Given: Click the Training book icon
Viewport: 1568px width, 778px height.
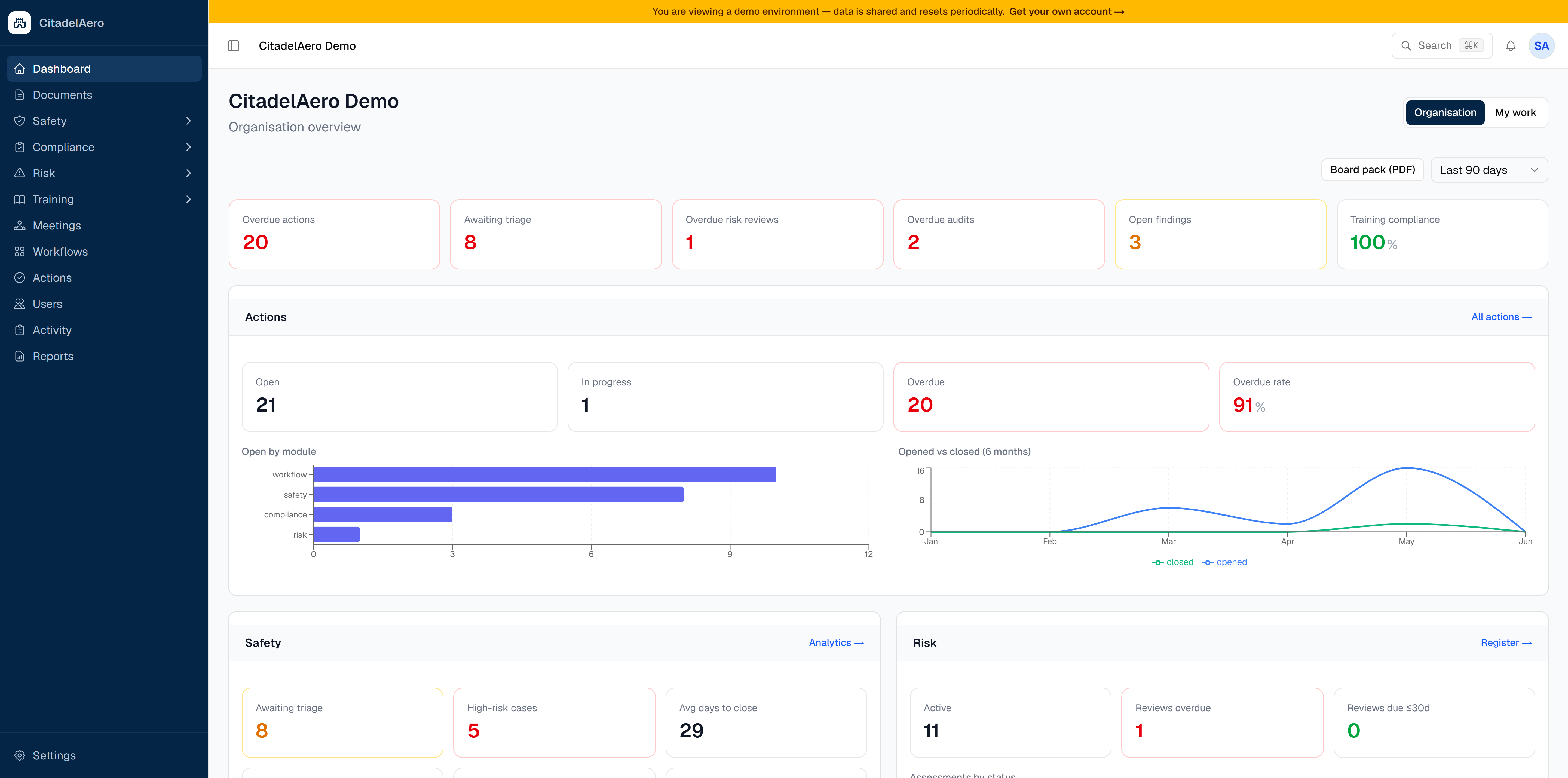Looking at the screenshot, I should click(x=20, y=200).
